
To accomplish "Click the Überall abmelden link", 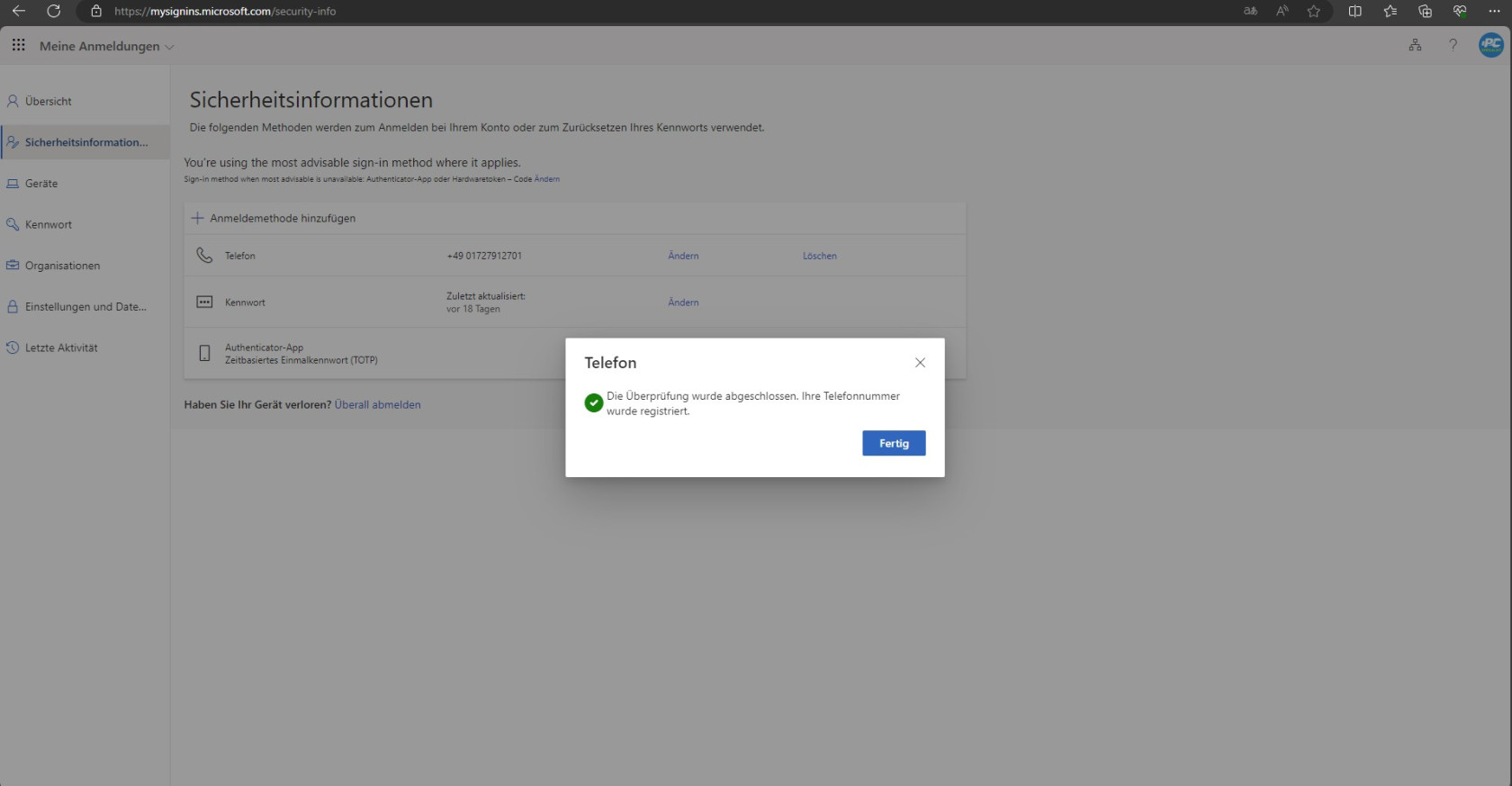I will click(377, 405).
